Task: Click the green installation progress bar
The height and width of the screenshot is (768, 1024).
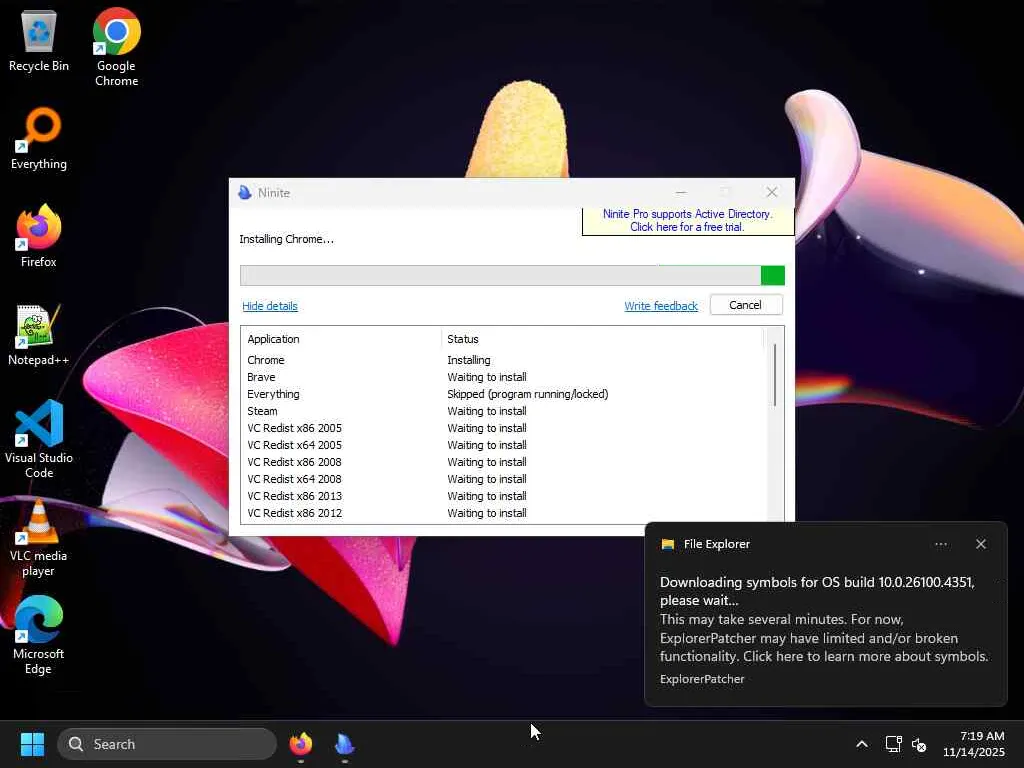Action: (x=512, y=275)
